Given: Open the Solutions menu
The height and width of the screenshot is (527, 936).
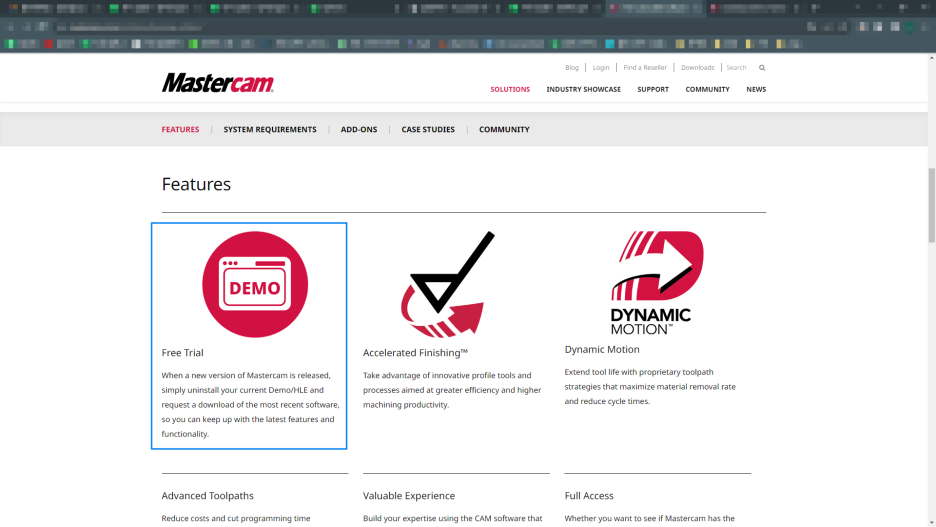Looking at the screenshot, I should (x=510, y=89).
